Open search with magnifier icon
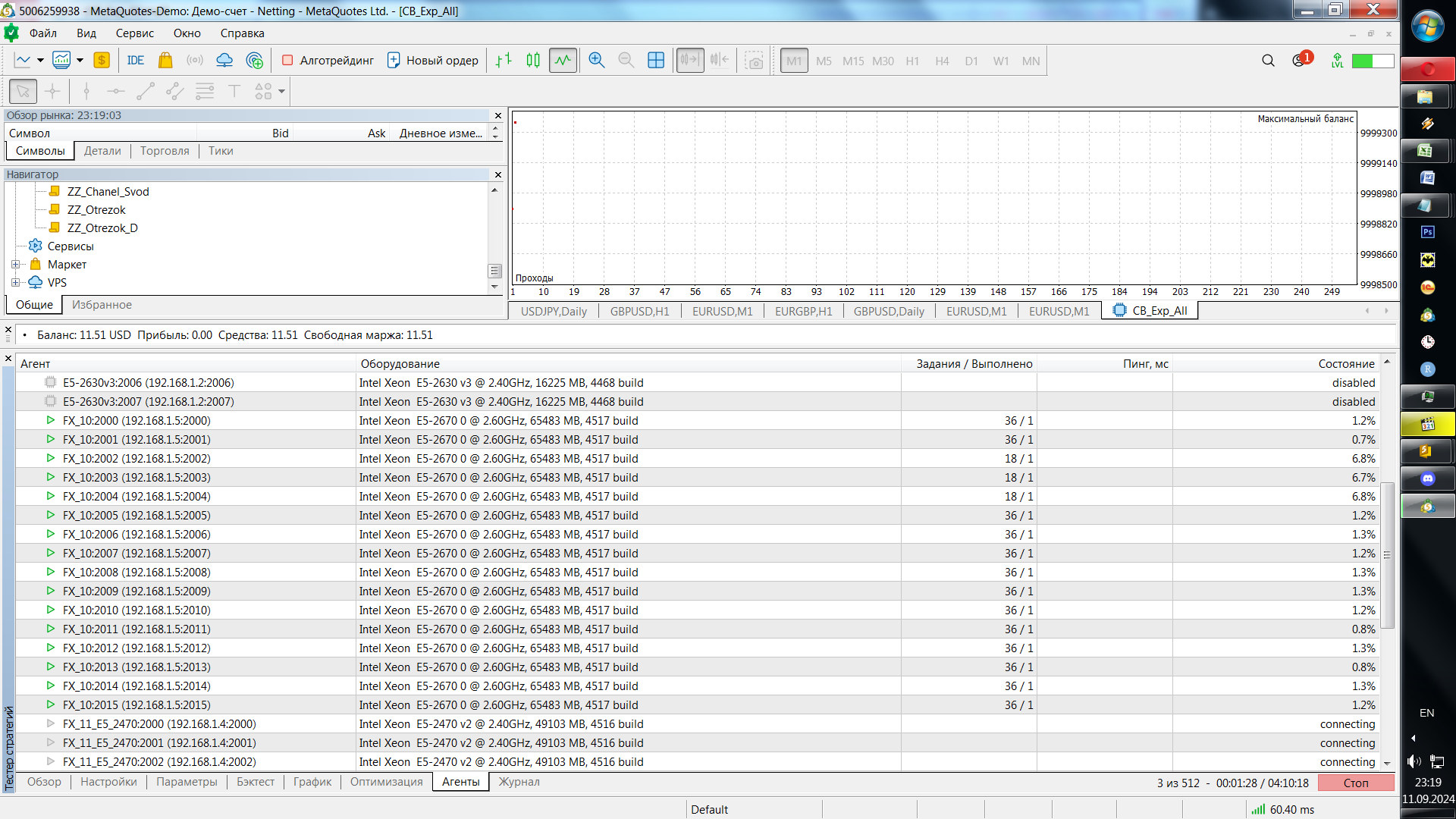Image resolution: width=1456 pixels, height=819 pixels. click(x=1268, y=61)
